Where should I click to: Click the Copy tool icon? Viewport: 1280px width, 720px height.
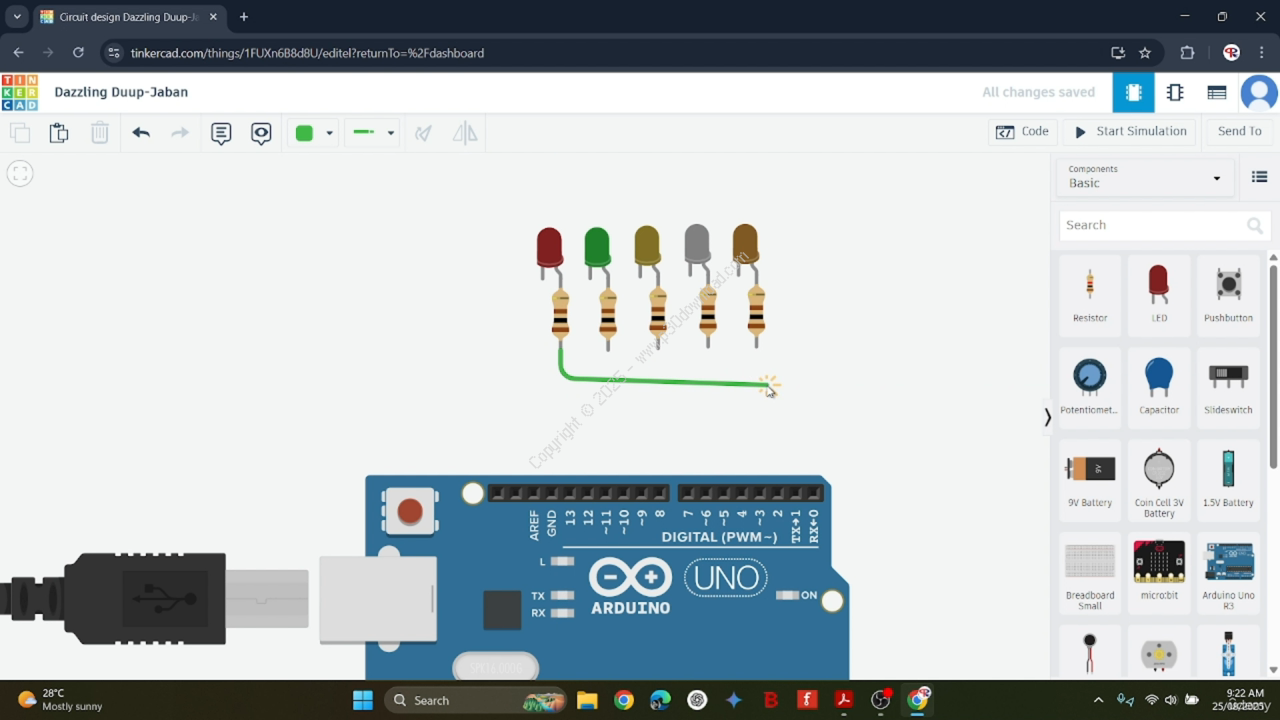[x=19, y=132]
